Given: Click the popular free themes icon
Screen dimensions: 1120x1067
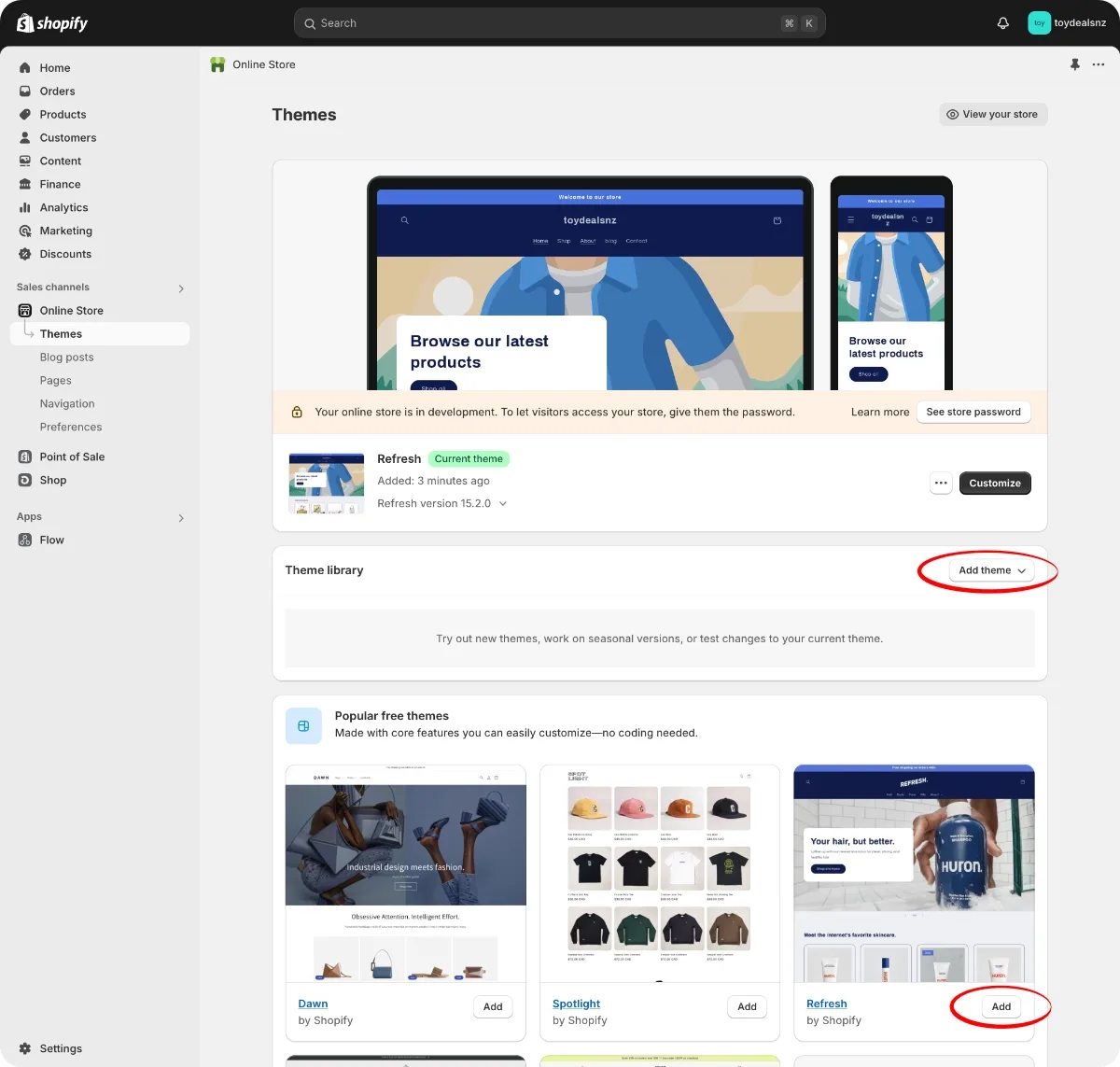Looking at the screenshot, I should [303, 726].
